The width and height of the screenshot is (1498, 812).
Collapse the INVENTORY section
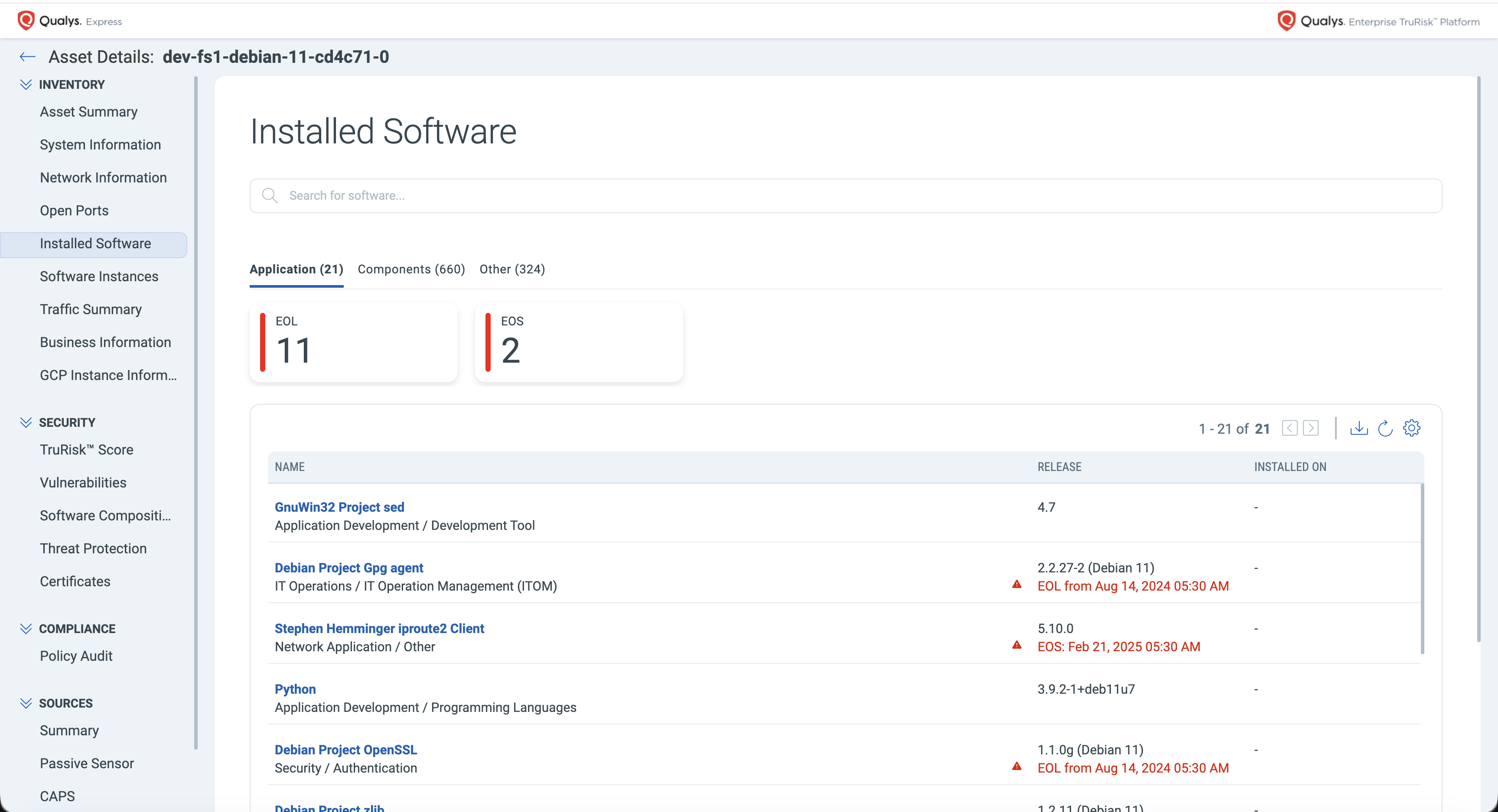[x=26, y=84]
